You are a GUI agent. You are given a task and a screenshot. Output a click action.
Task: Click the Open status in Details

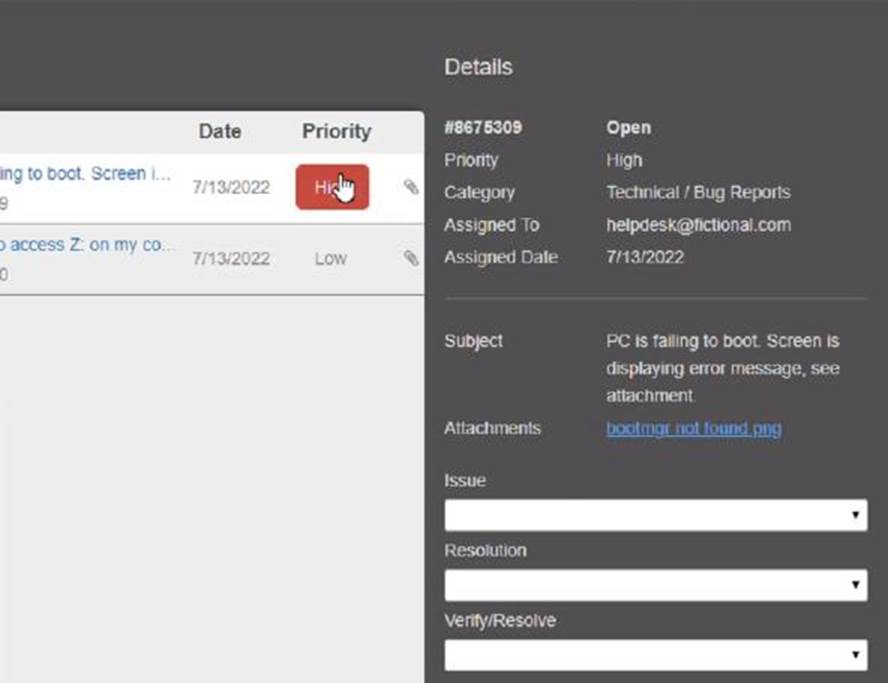pyautogui.click(x=628, y=128)
